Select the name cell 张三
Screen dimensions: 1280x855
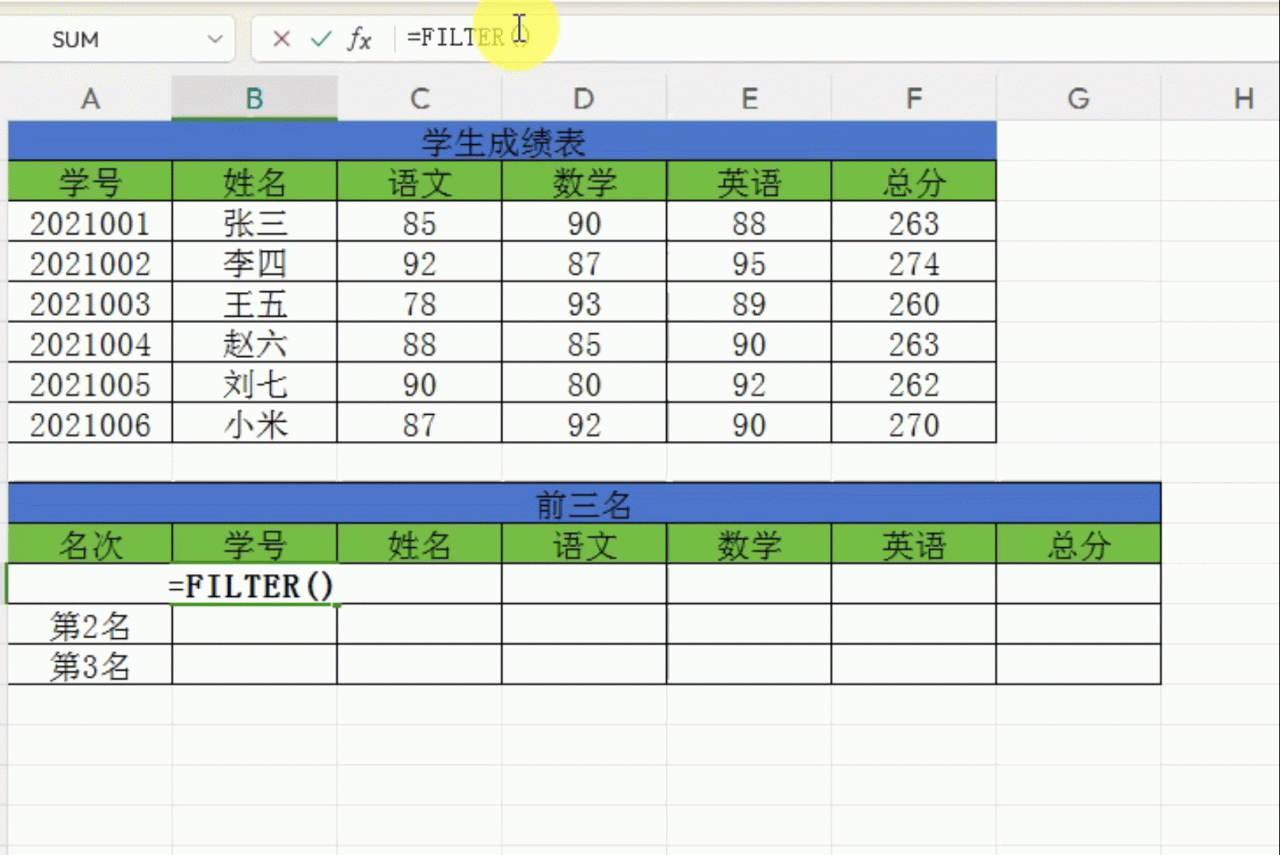pos(254,222)
